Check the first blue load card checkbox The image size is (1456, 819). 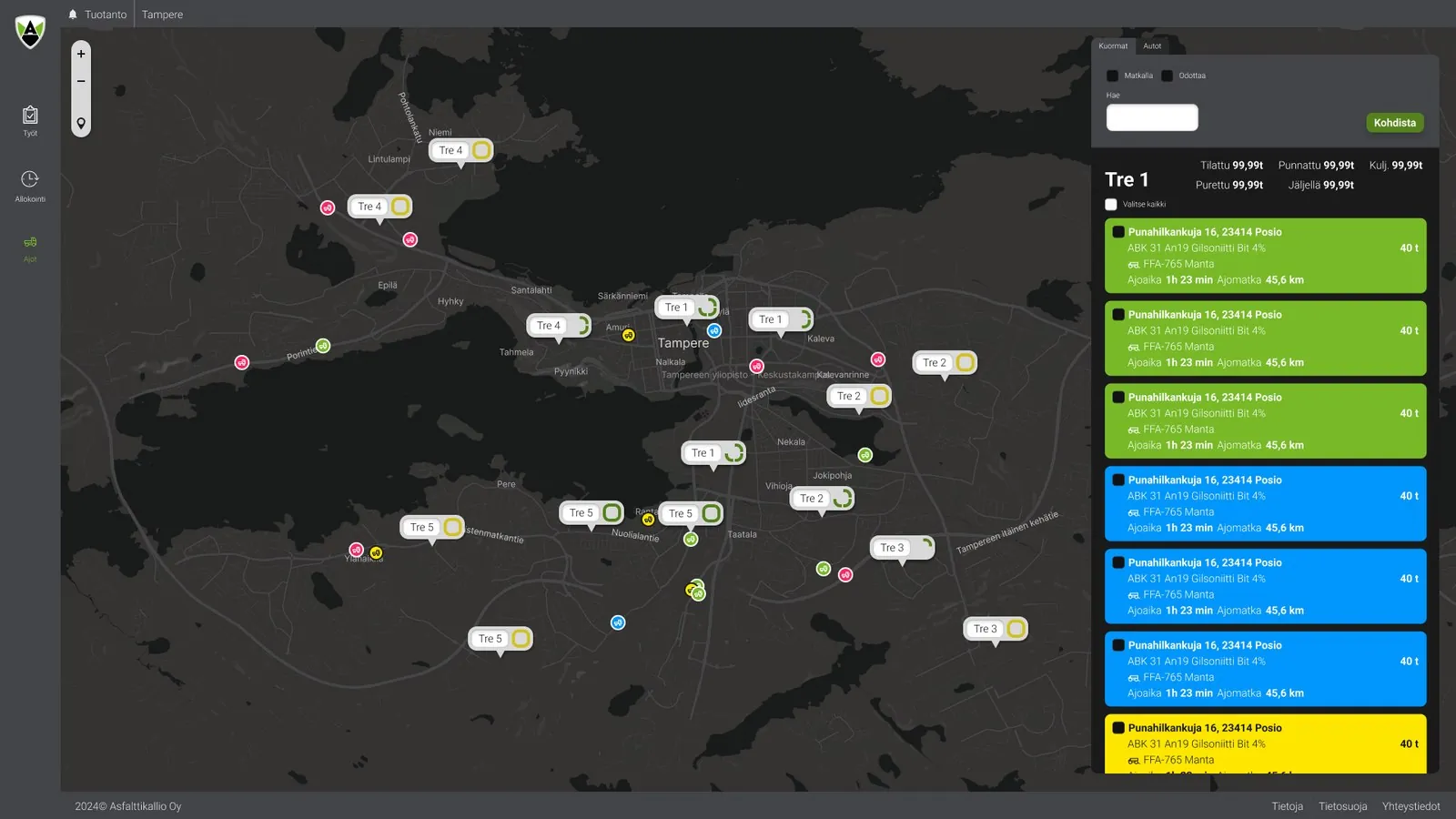(x=1118, y=480)
